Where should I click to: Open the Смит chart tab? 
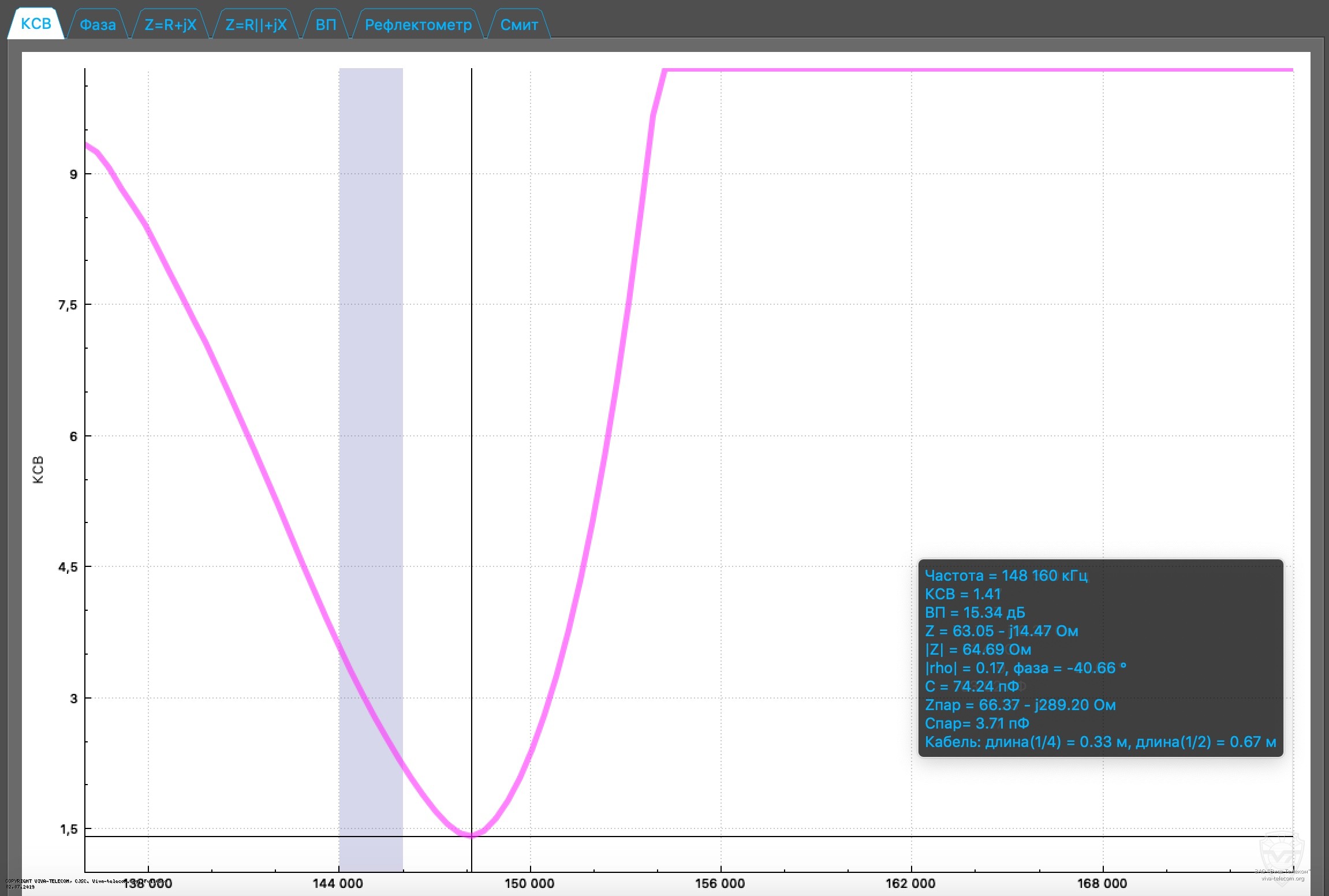[518, 25]
